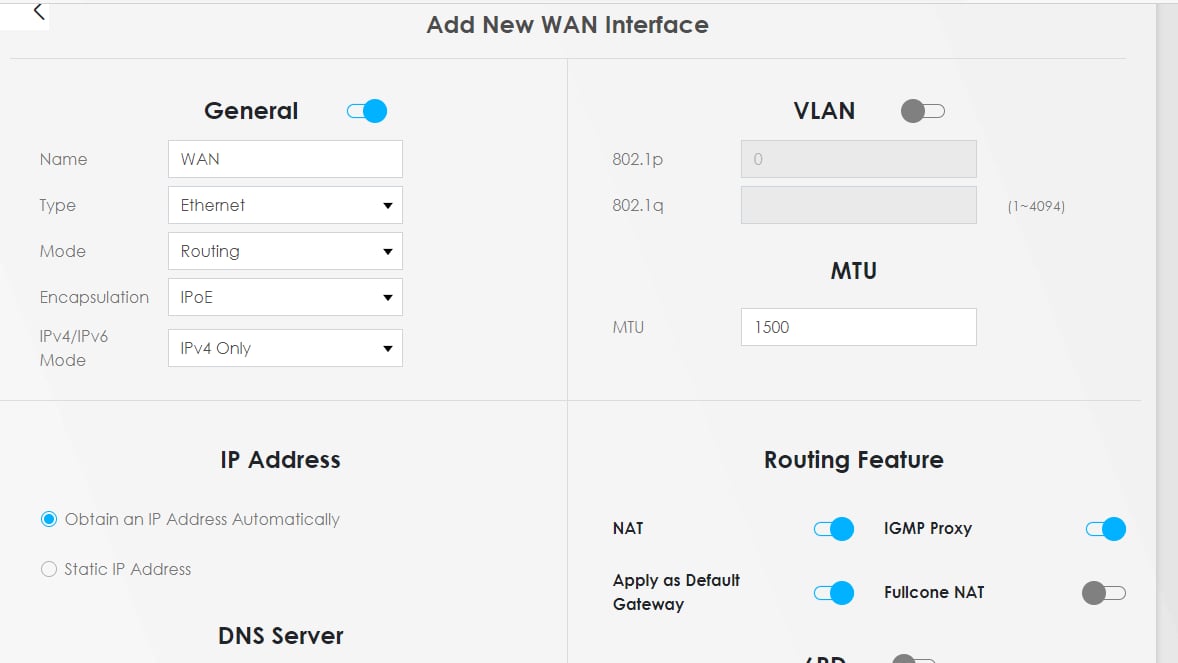This screenshot has height=663, width=1178.
Task: Click the back arrow icon
Action: (38, 12)
